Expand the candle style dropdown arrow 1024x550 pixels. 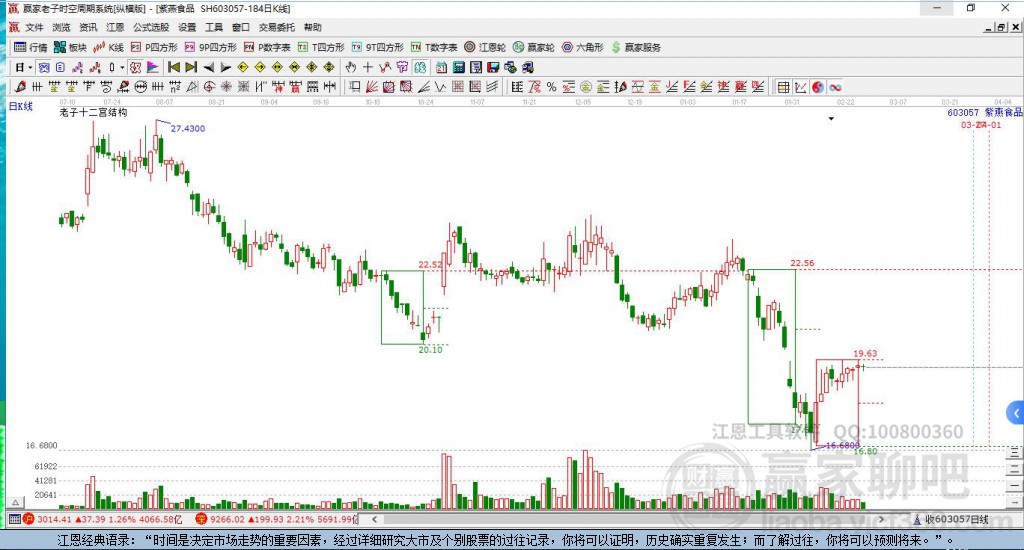122,67
